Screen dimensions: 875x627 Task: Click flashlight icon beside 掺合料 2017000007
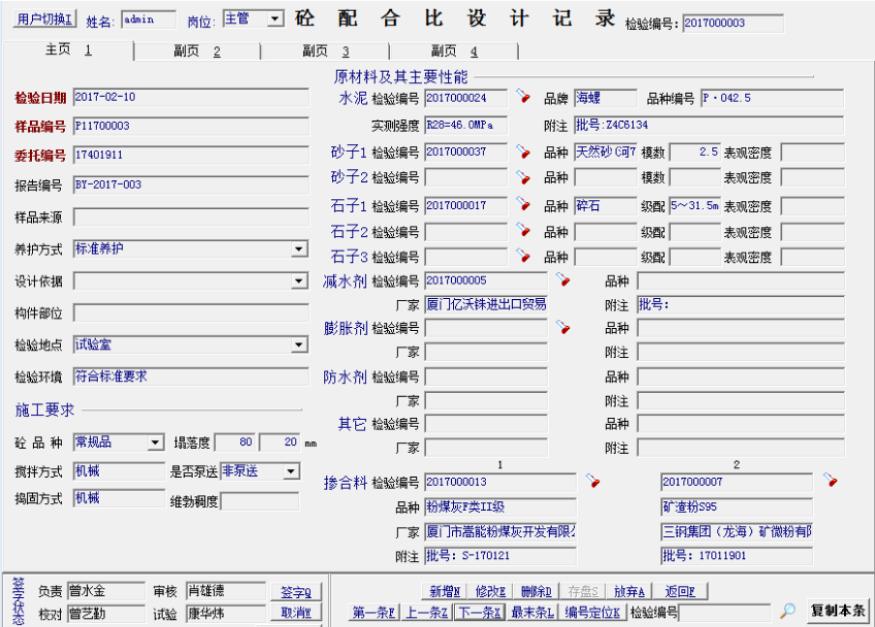[830, 480]
